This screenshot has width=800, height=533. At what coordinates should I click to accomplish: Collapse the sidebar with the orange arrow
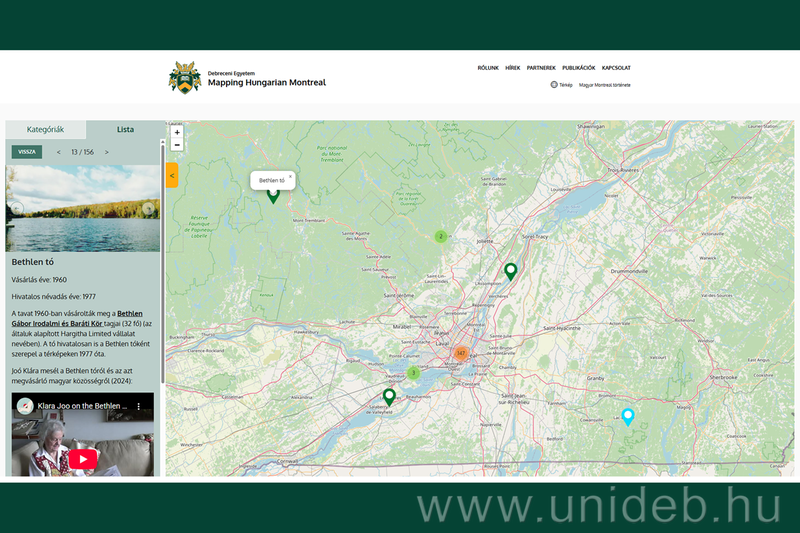[172, 175]
